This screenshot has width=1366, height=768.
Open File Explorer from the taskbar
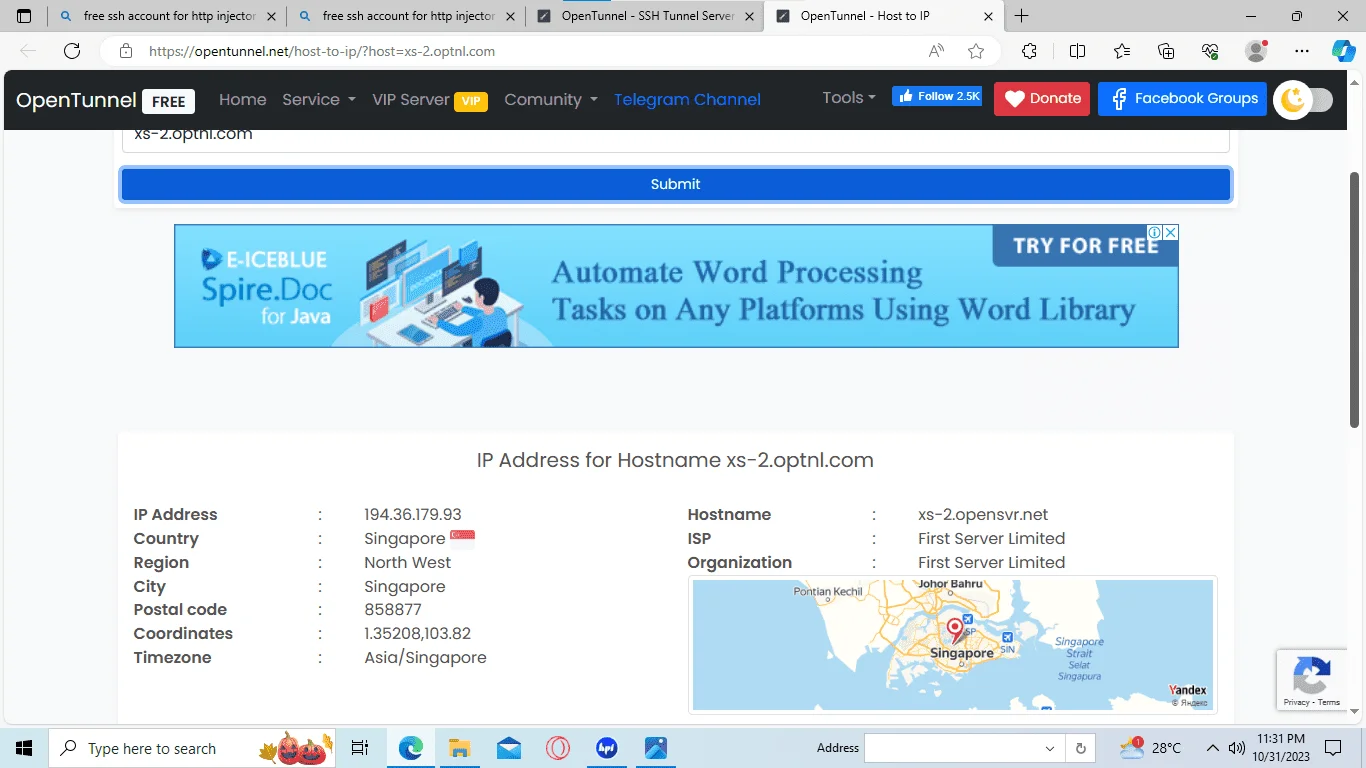(x=460, y=748)
